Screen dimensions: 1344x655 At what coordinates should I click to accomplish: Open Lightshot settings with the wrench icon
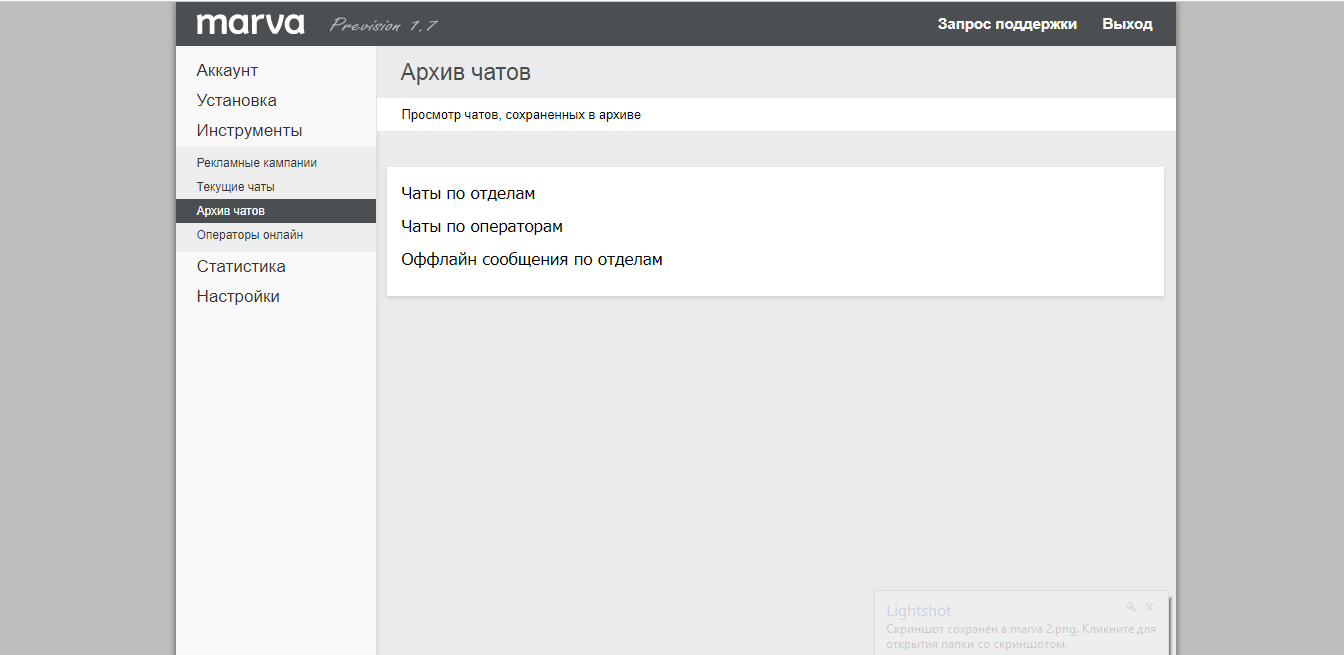coord(1130,606)
